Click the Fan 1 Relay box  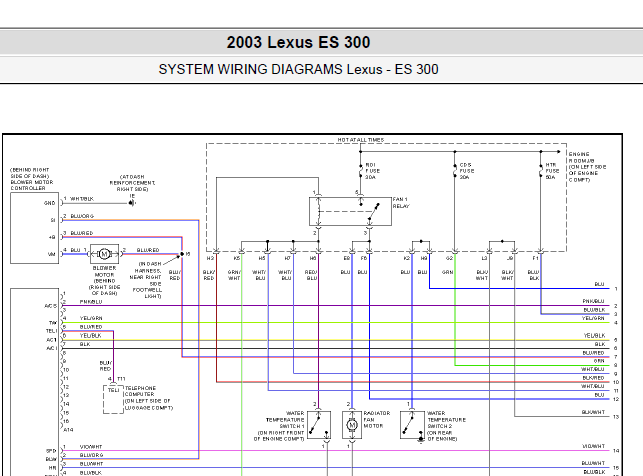tap(350, 212)
